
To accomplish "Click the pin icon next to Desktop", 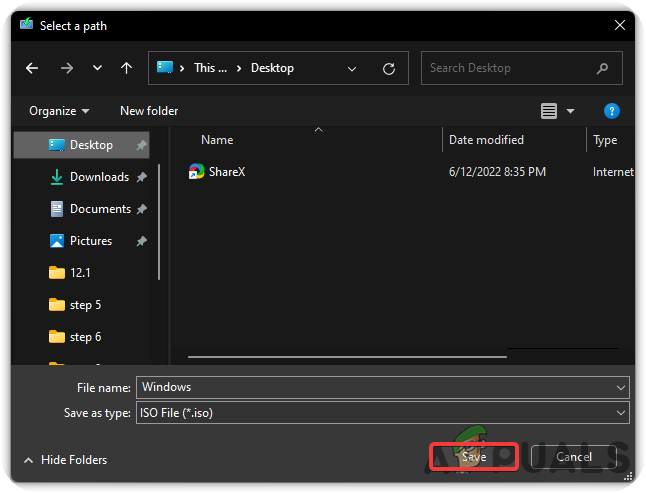I will 141,145.
